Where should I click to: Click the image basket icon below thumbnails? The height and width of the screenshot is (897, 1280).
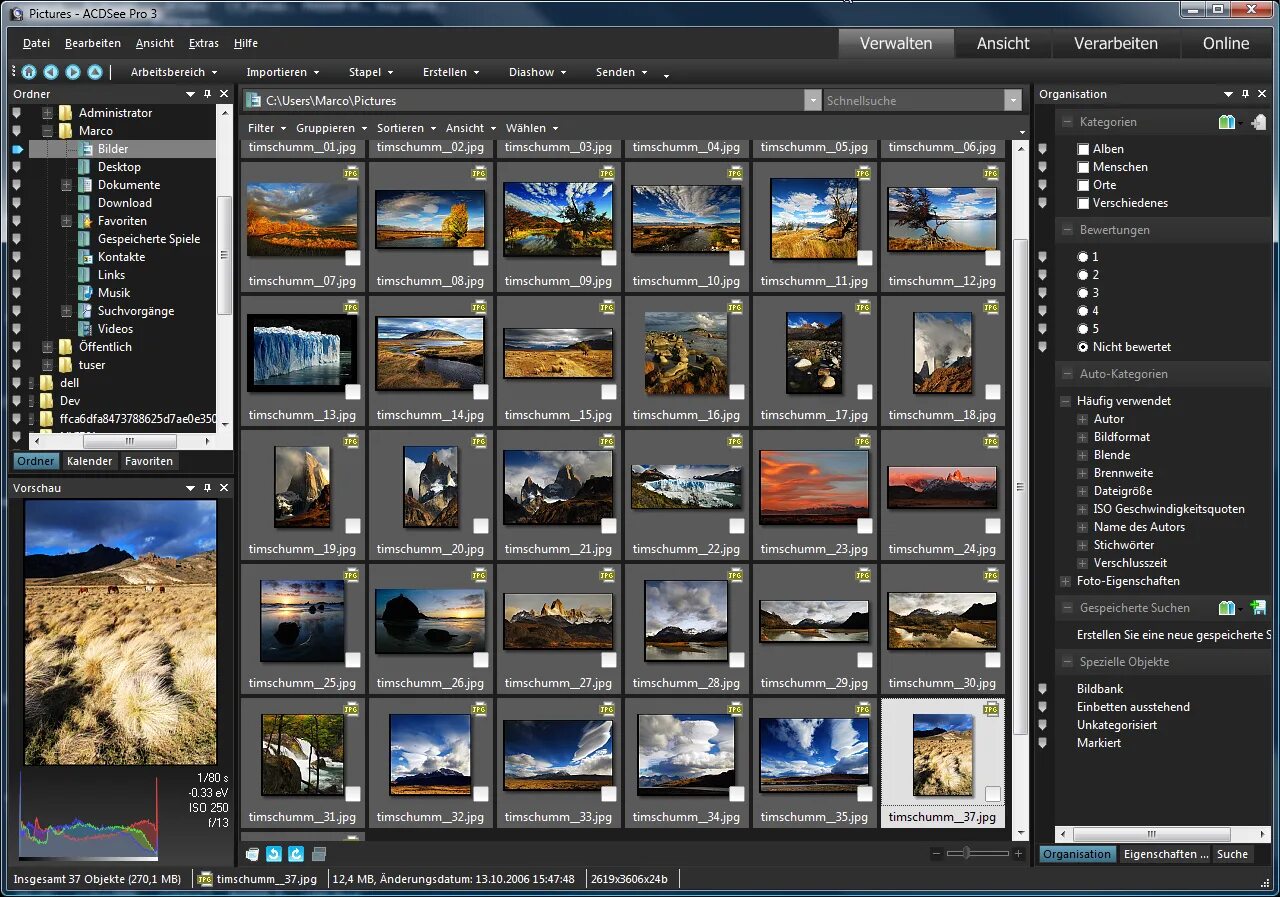252,854
